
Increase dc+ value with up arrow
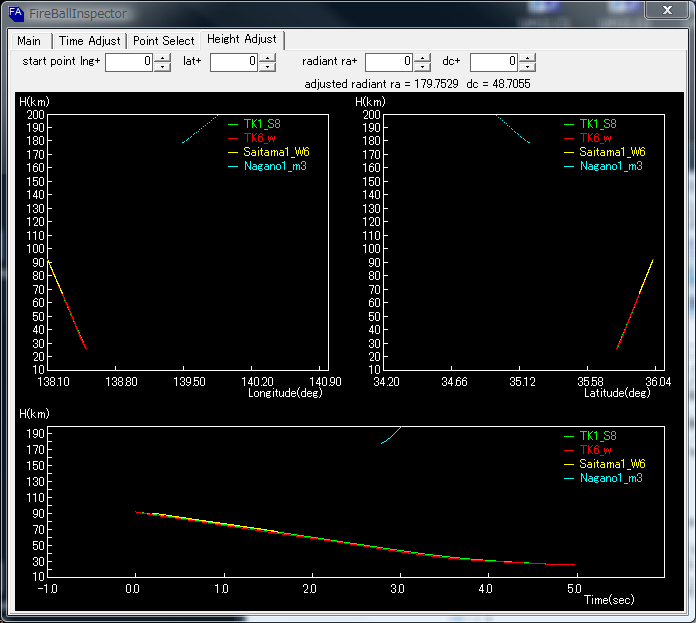click(527, 57)
